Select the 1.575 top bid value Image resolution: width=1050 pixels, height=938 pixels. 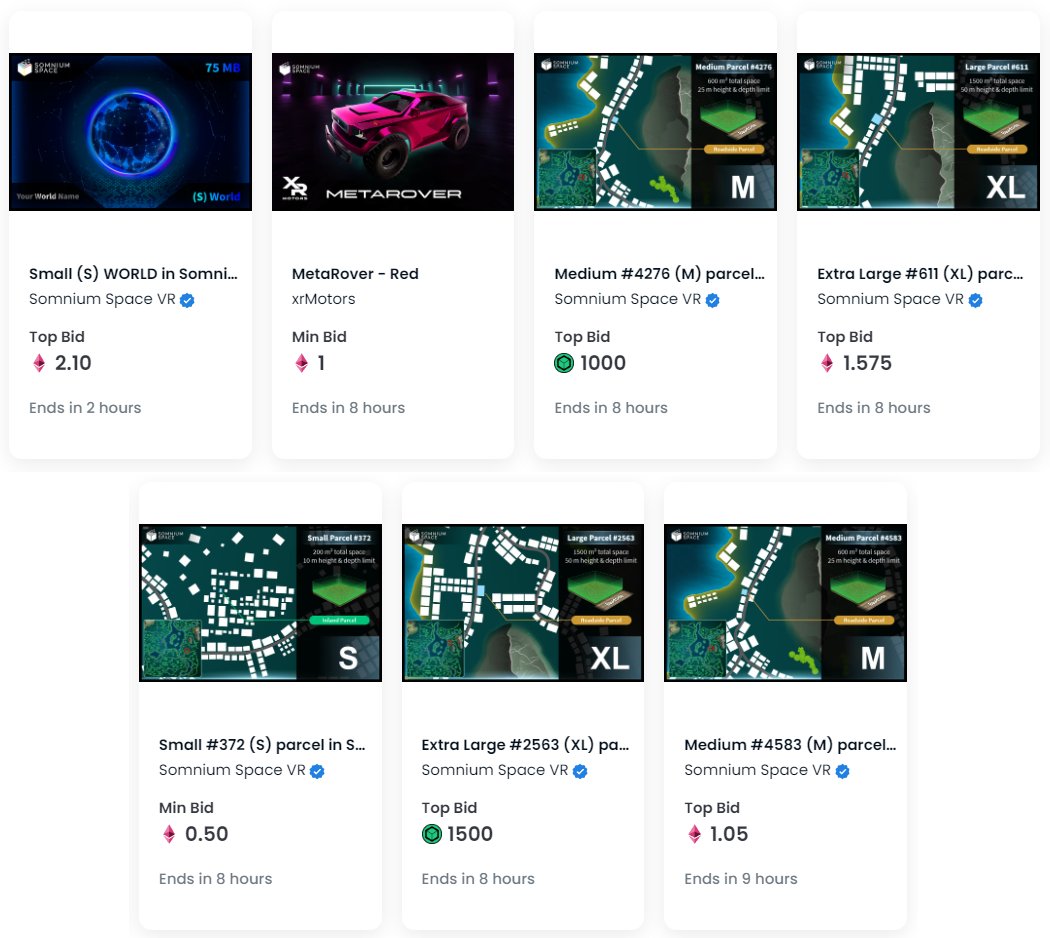point(867,363)
